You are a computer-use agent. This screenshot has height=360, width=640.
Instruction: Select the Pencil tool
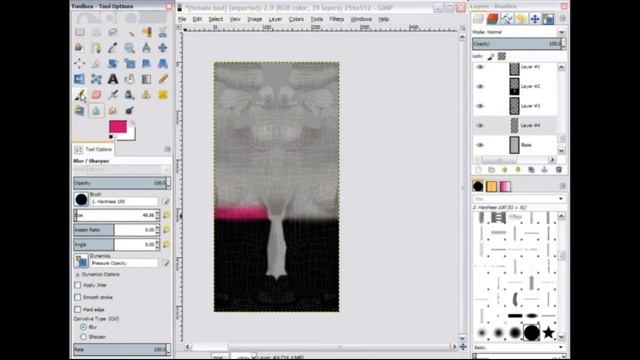tap(163, 79)
